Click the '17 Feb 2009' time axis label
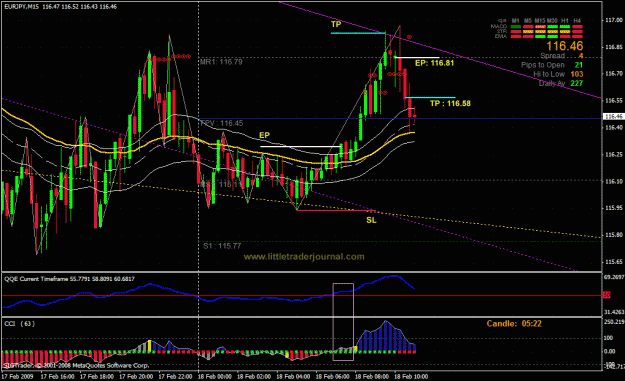 pos(18,377)
